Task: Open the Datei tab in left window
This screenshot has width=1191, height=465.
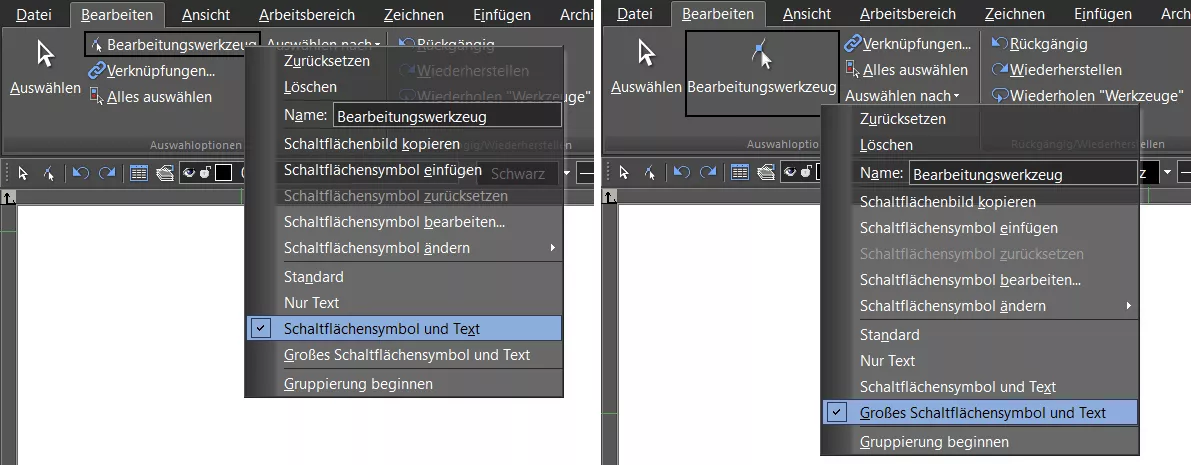Action: (x=33, y=14)
